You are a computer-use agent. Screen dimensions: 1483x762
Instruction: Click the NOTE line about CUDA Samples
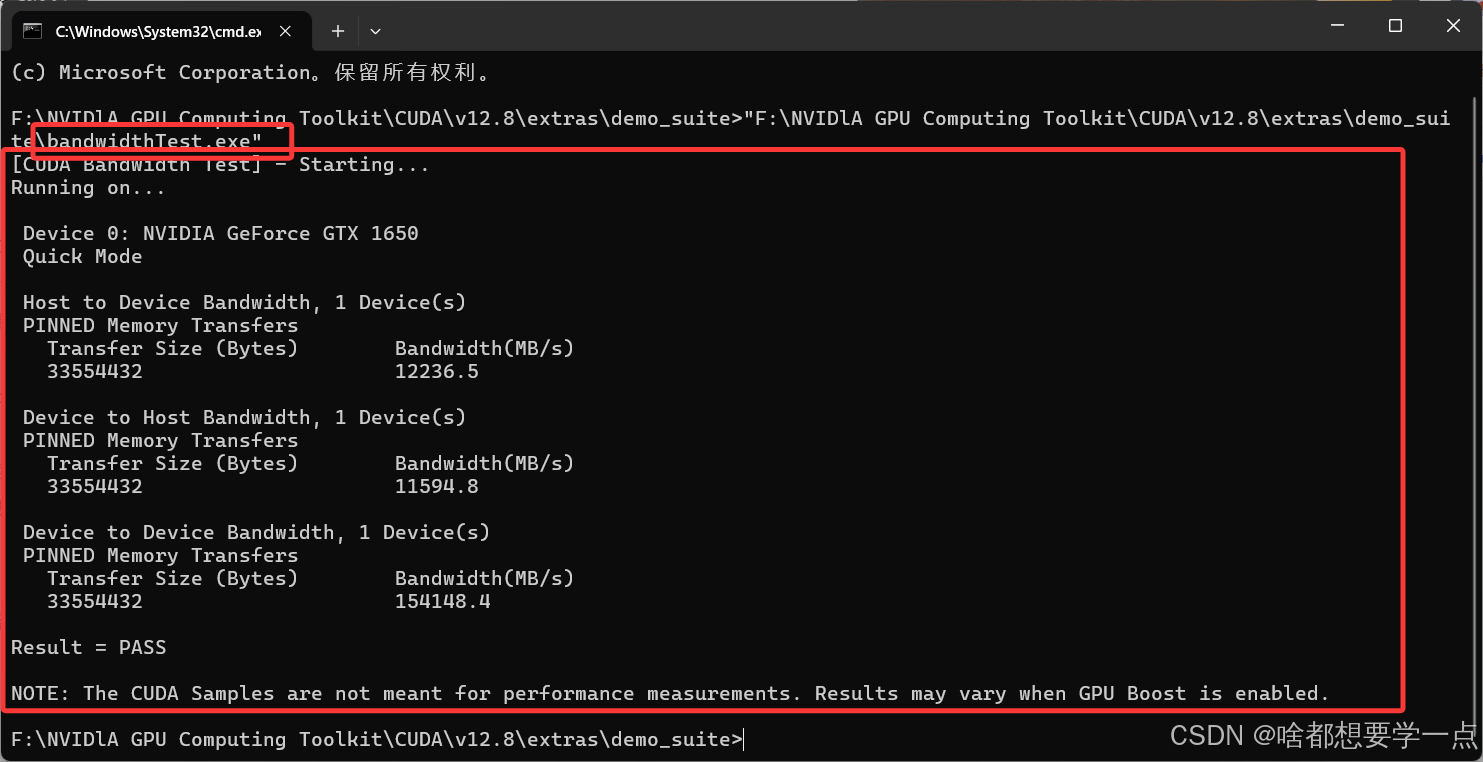670,693
